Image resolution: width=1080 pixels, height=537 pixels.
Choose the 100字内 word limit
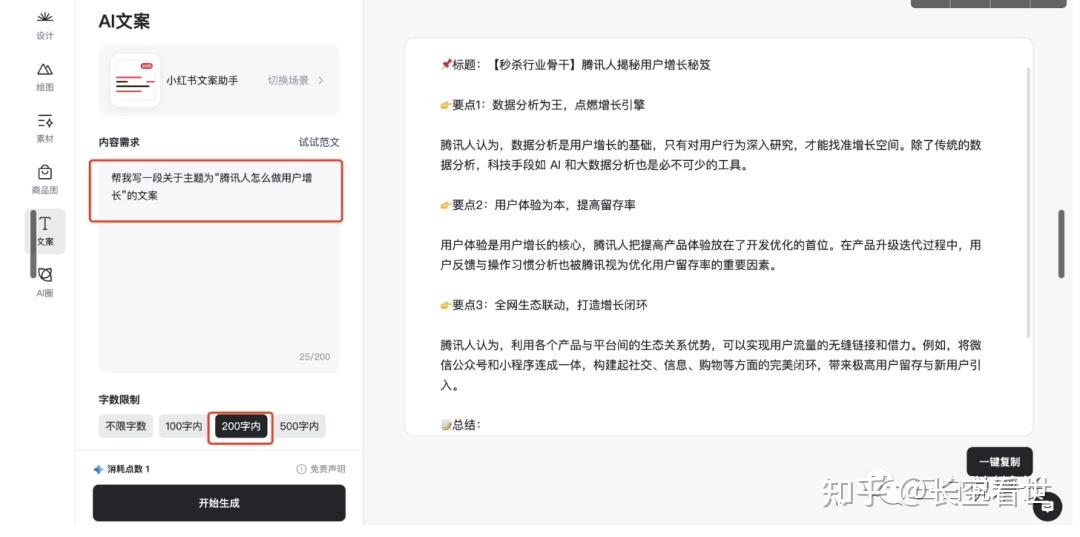pyautogui.click(x=183, y=427)
